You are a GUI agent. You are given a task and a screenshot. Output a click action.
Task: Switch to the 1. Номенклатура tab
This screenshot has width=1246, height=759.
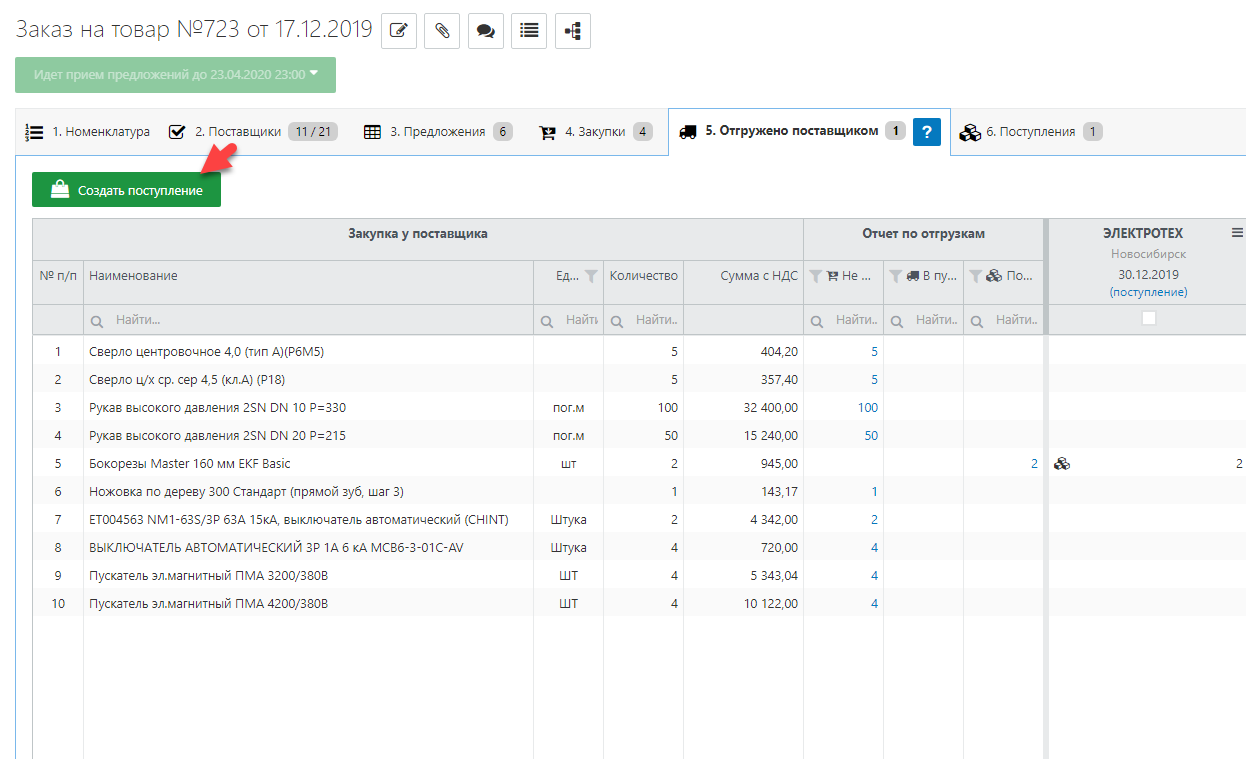[x=88, y=132]
